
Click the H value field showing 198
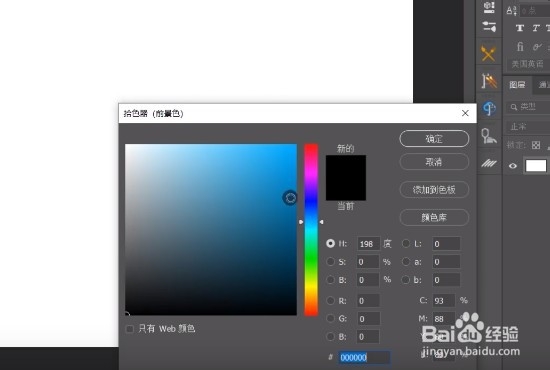[x=368, y=244]
